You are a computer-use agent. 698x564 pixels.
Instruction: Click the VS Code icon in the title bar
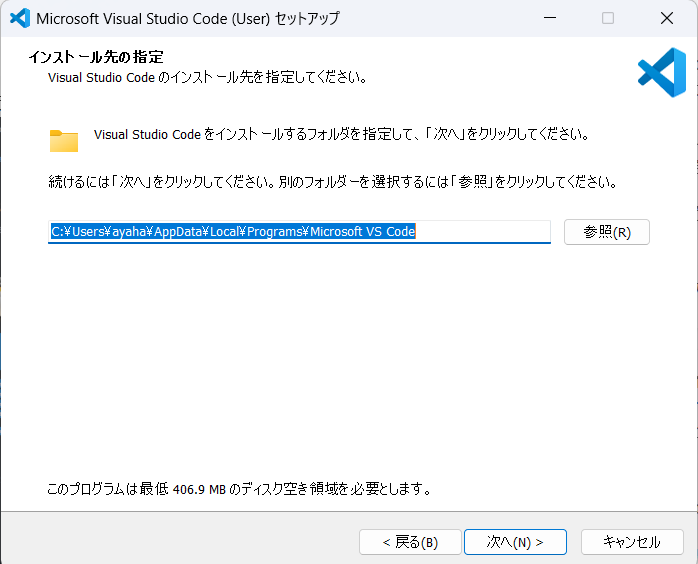[x=20, y=18]
